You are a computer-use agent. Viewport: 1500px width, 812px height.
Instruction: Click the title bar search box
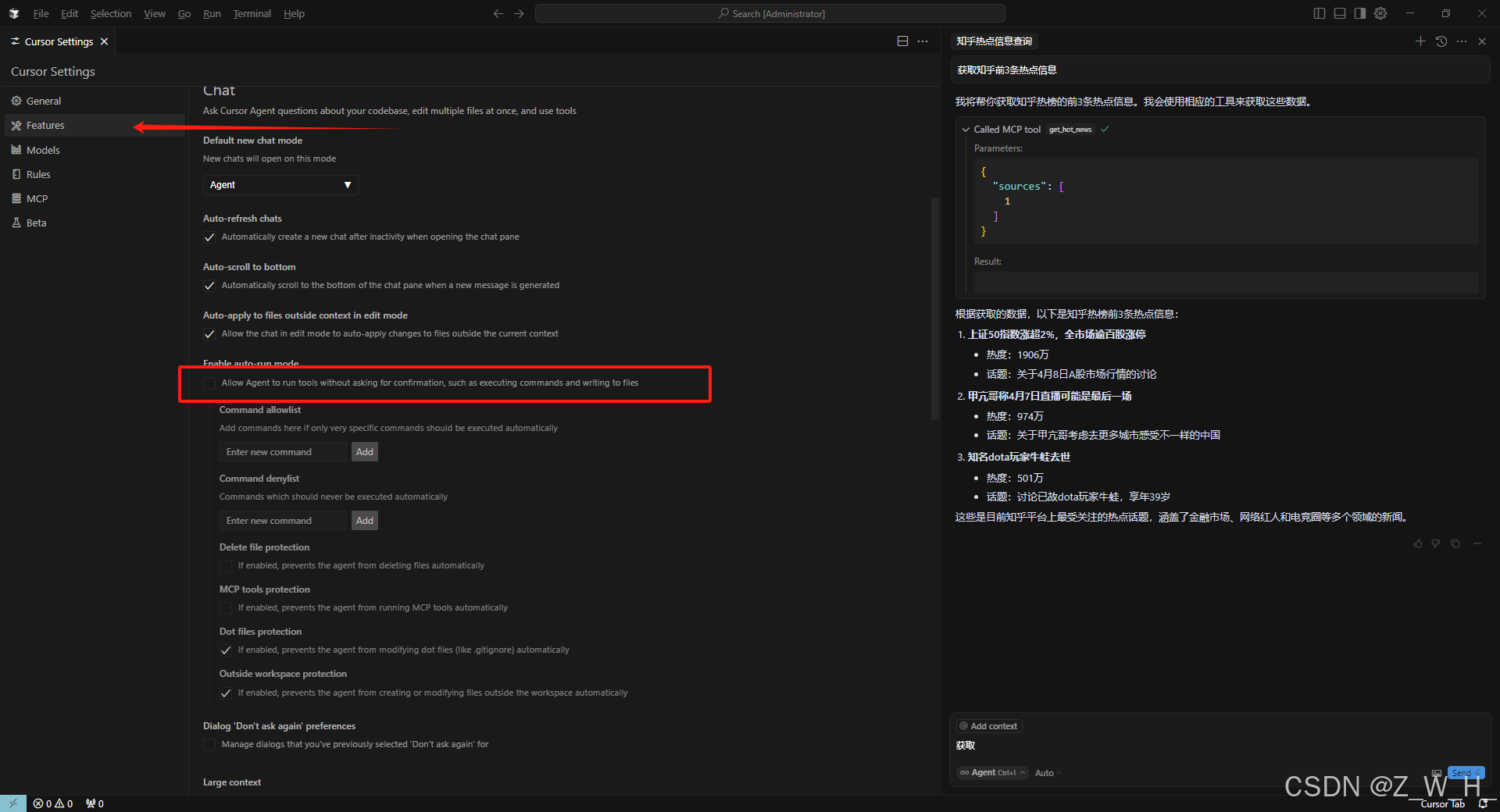(770, 13)
